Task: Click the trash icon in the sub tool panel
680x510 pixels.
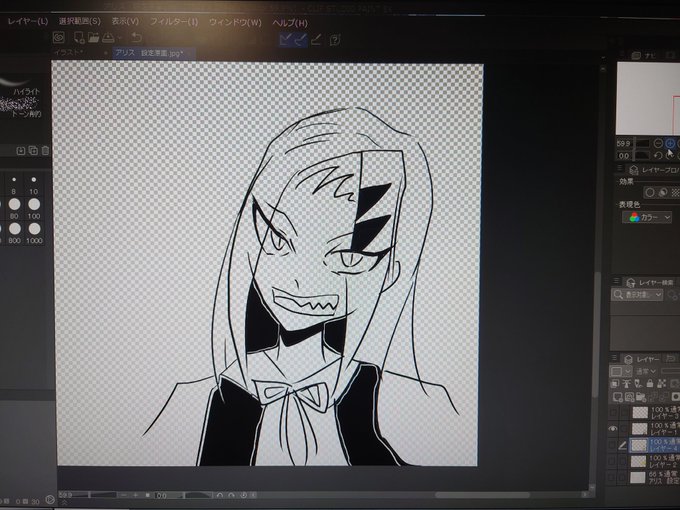Action: pyautogui.click(x=45, y=151)
